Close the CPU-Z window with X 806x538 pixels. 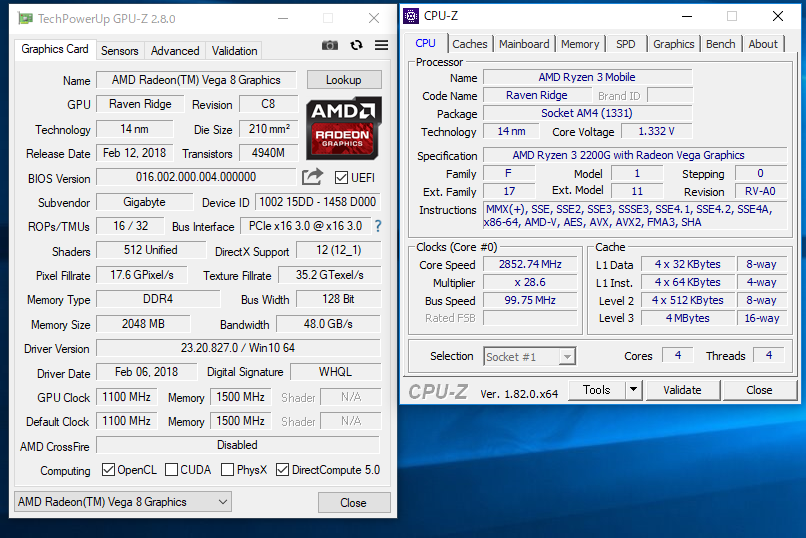778,16
